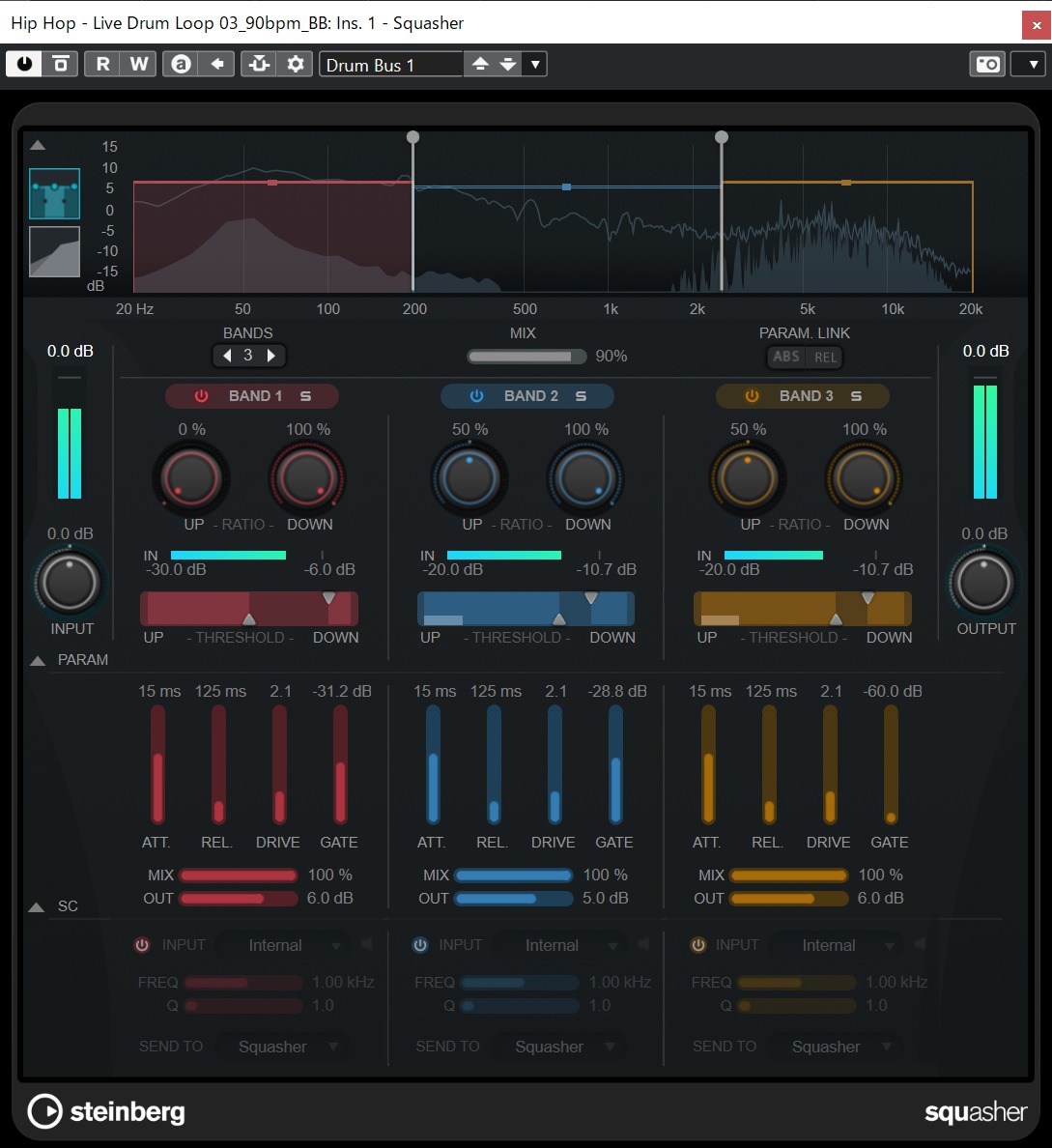The width and height of the screenshot is (1052, 1148).
Task: Open the Band 2 SEND TO Squasher menu
Action: point(558,1046)
